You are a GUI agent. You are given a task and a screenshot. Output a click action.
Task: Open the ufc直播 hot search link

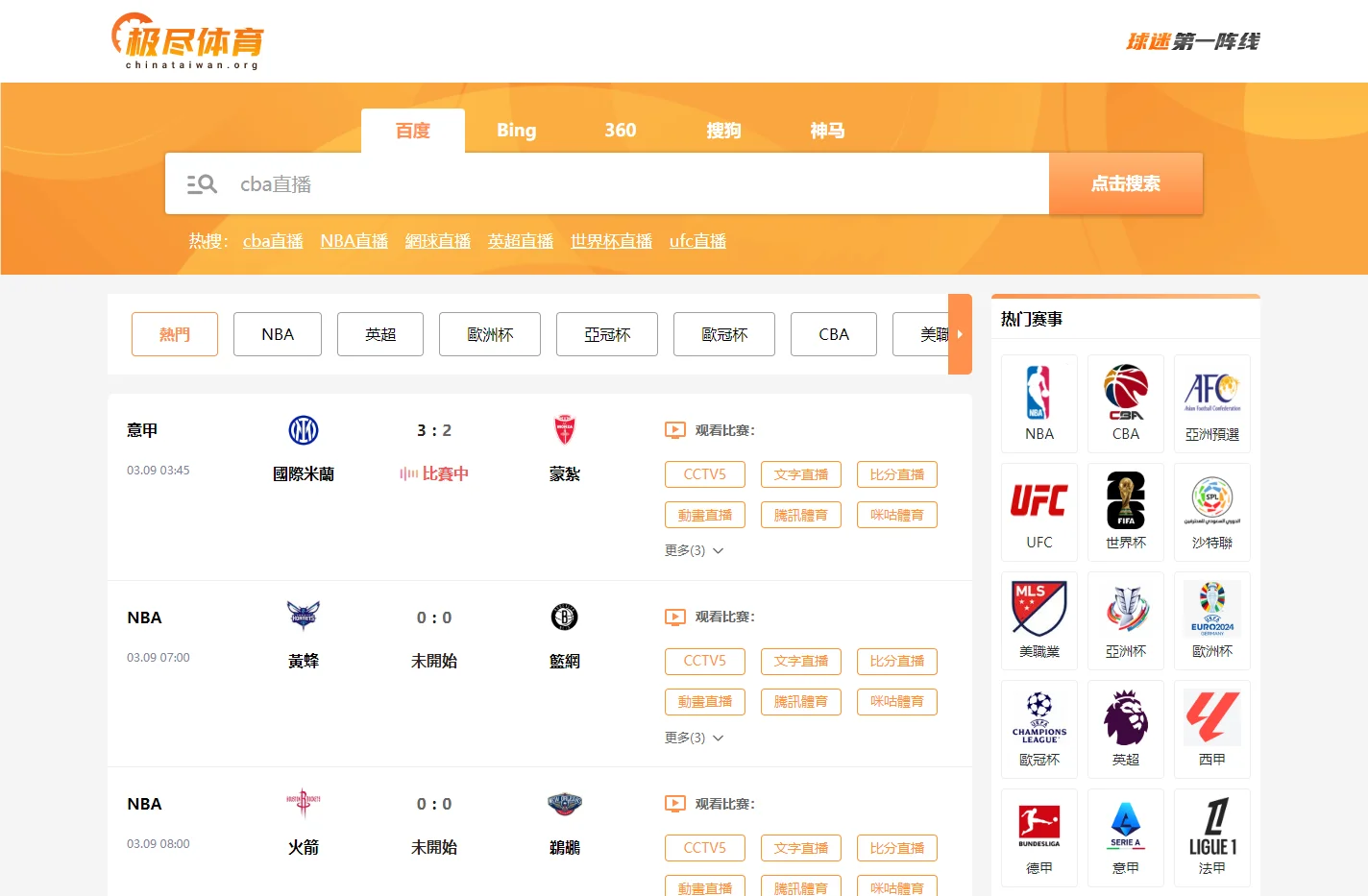pos(697,241)
